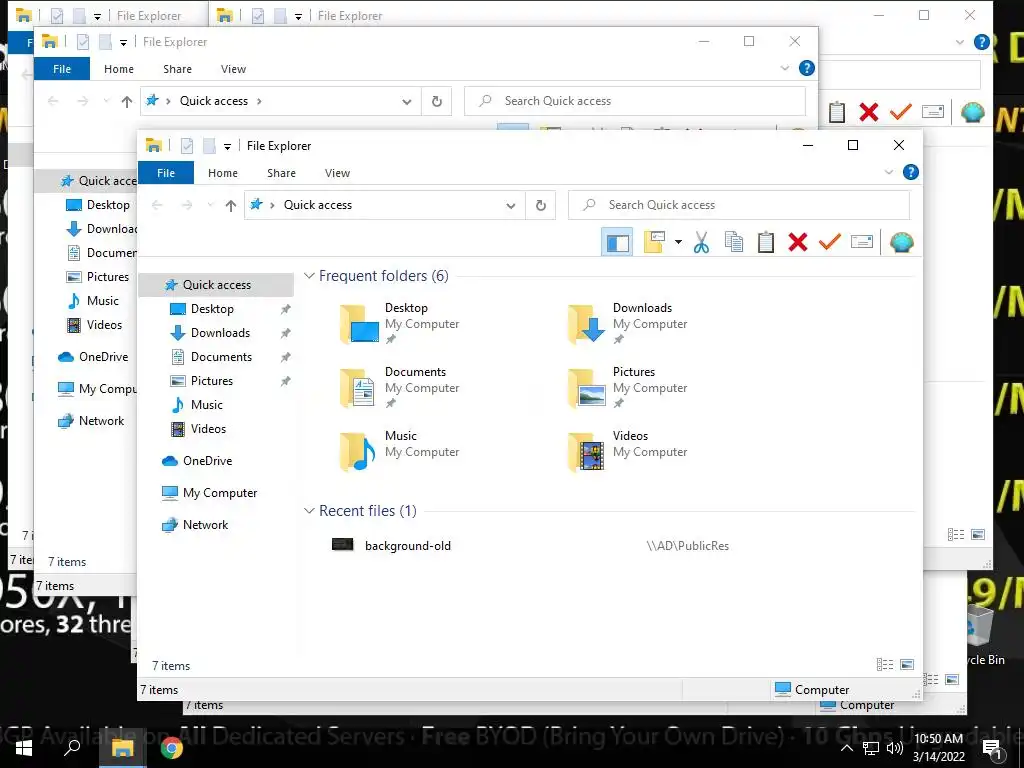
Task: Open Customize Quick Access Toolbar arrow, front window
Action: tap(227, 146)
